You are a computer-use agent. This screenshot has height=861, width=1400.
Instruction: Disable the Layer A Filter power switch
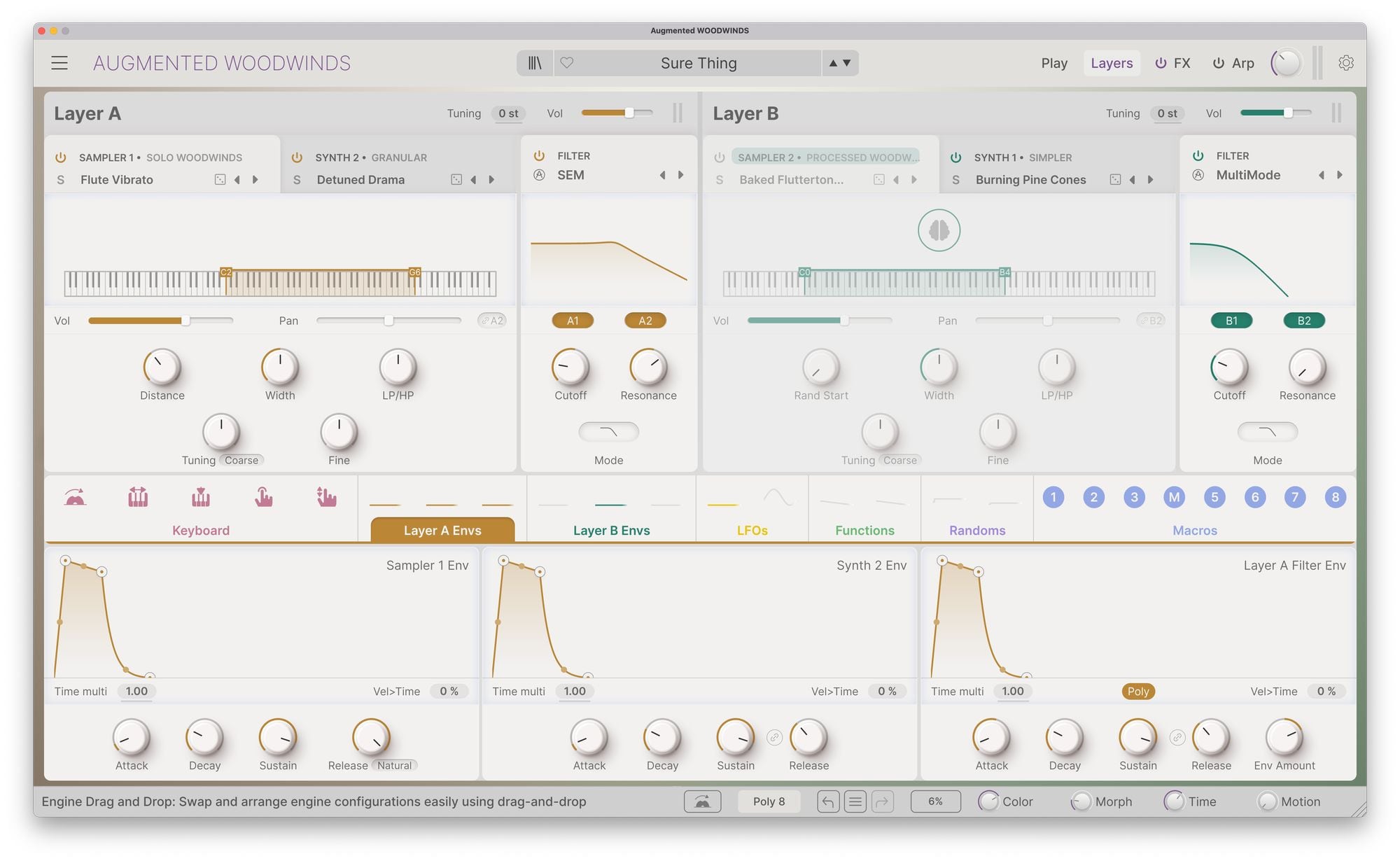click(x=539, y=155)
